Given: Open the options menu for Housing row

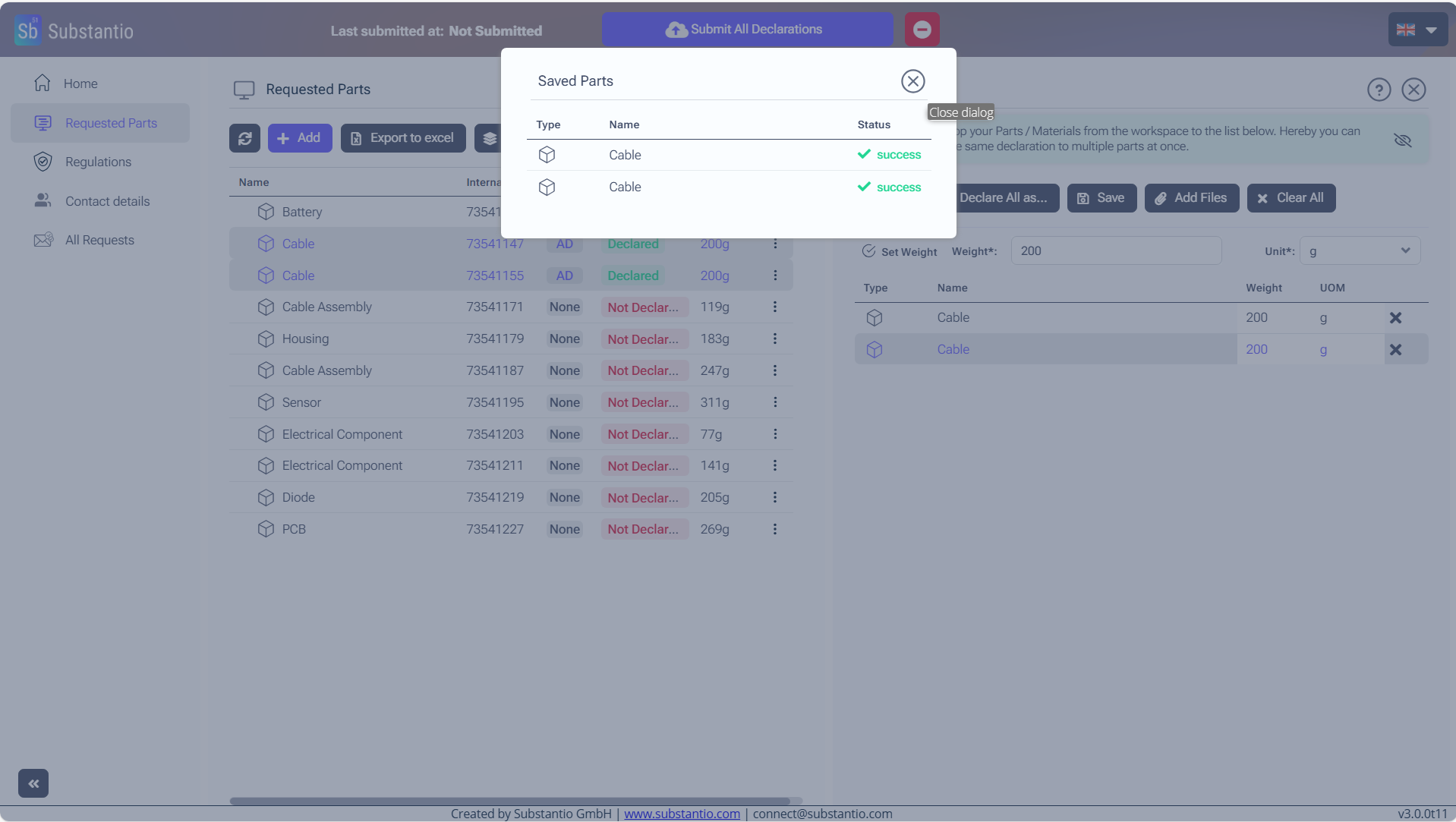Looking at the screenshot, I should tap(774, 339).
